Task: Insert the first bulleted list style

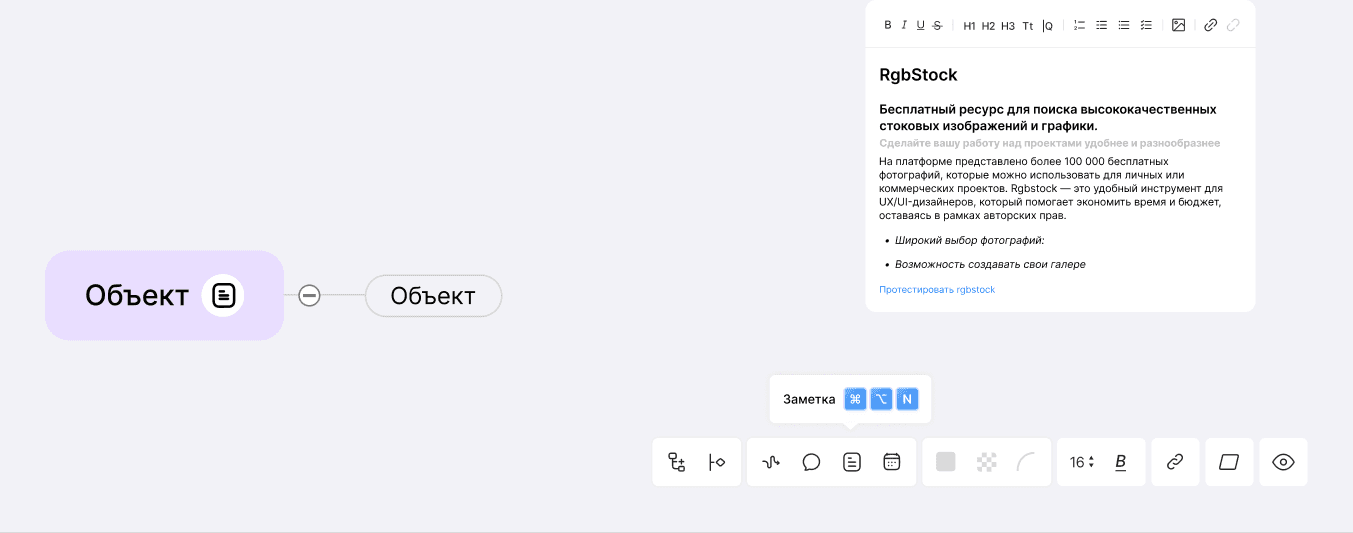Action: point(1101,25)
